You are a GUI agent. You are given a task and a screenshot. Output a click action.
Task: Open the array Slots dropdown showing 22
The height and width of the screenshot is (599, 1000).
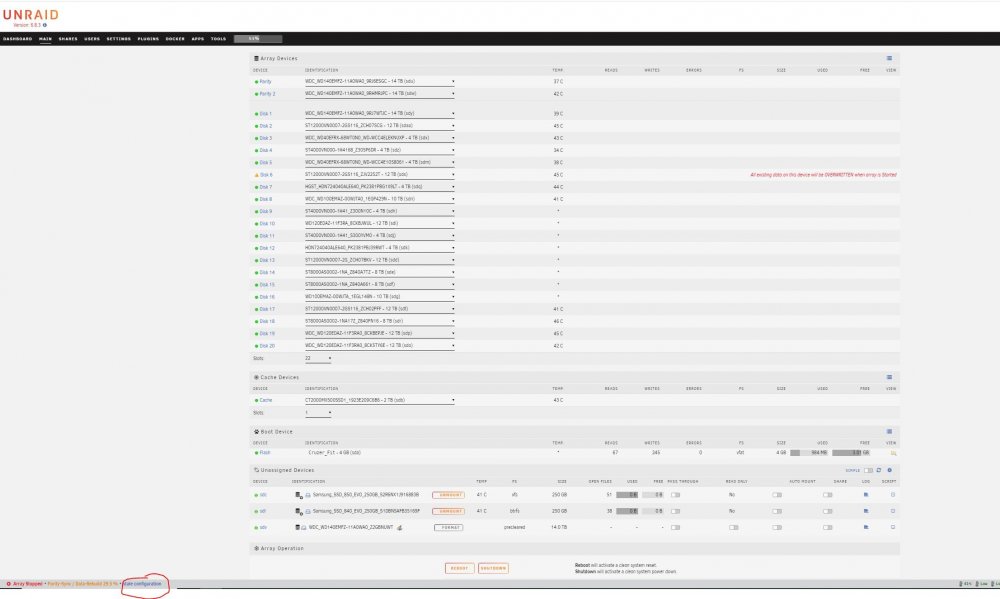(x=318, y=359)
